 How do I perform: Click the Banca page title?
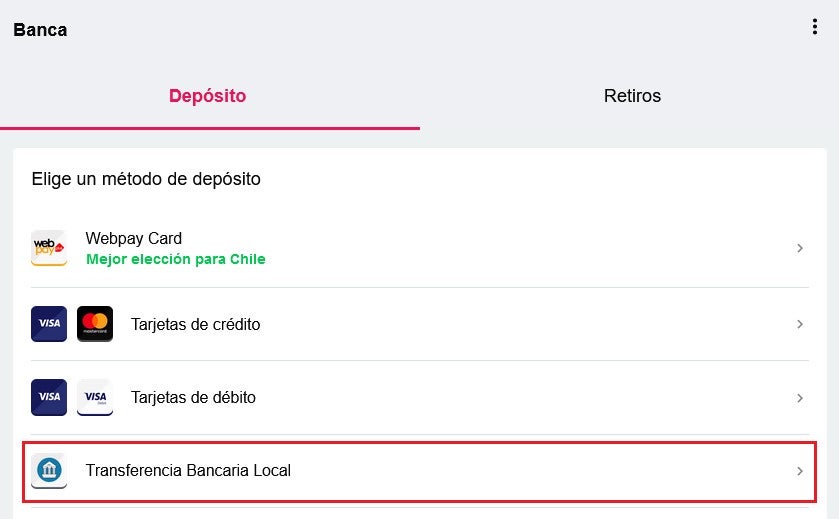tap(40, 30)
